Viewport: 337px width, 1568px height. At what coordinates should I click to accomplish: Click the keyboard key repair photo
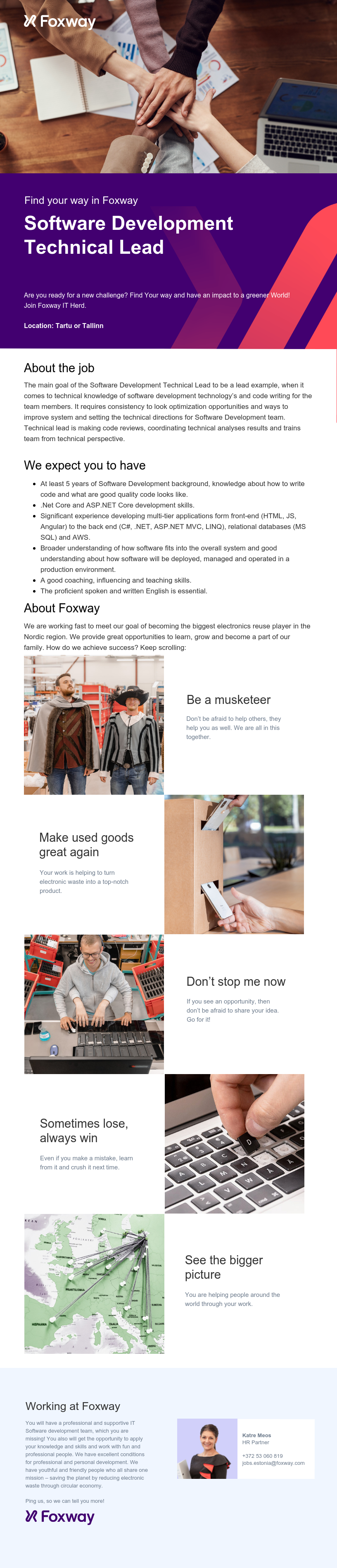click(x=234, y=1144)
